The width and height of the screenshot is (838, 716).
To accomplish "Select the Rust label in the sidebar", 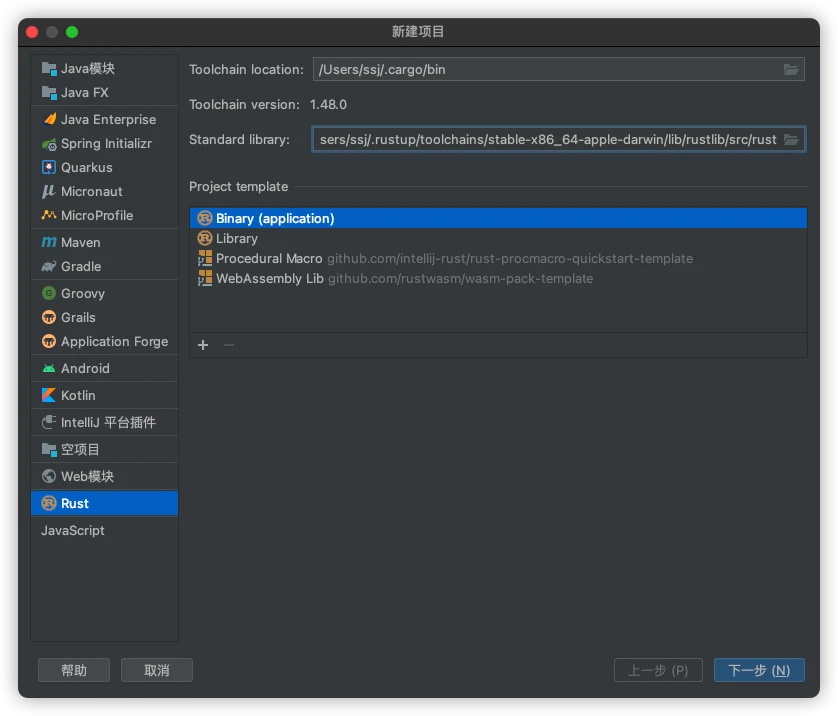I will (x=75, y=503).
